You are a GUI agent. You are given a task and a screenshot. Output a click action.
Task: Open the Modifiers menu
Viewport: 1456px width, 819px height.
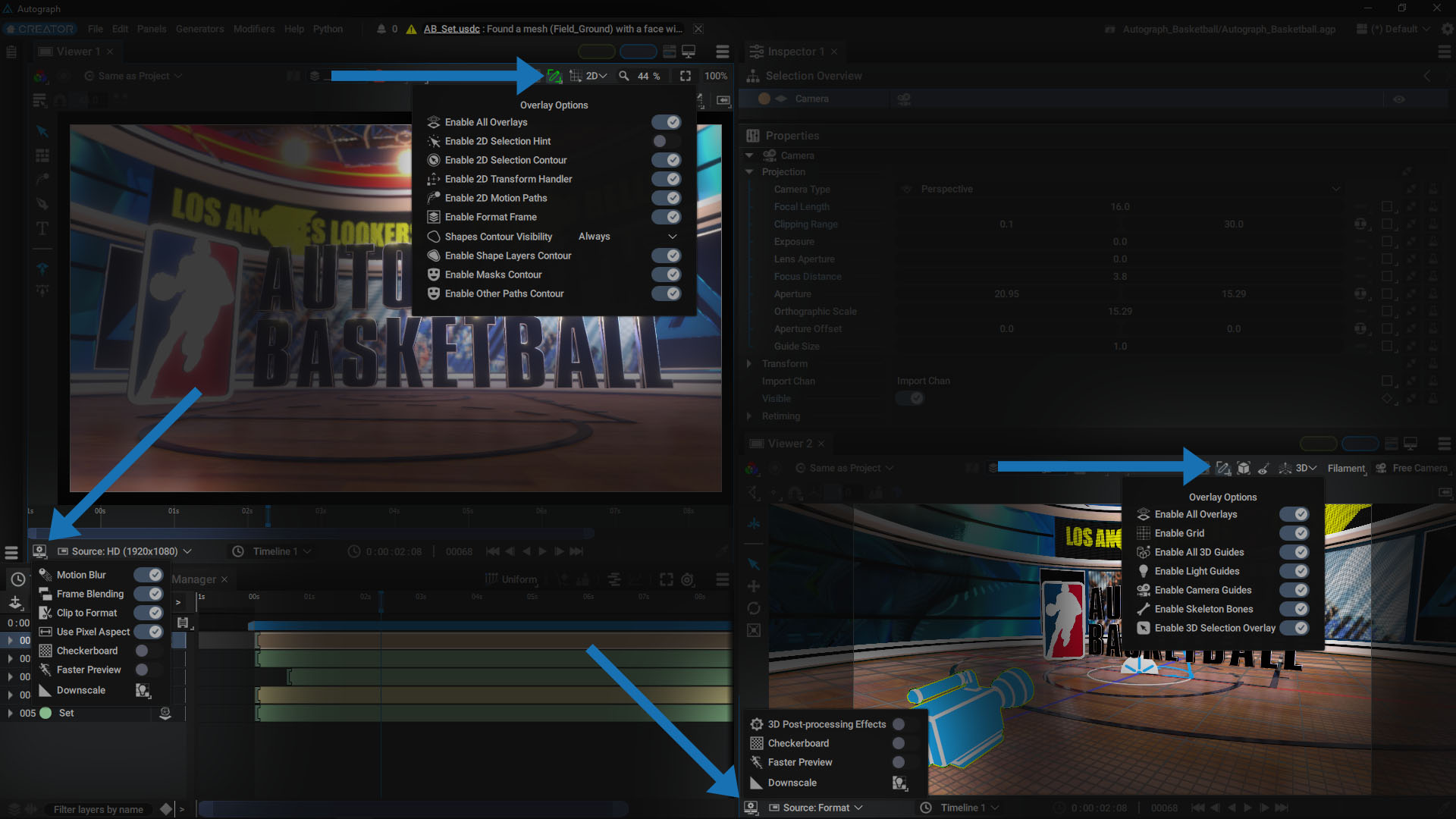click(254, 29)
